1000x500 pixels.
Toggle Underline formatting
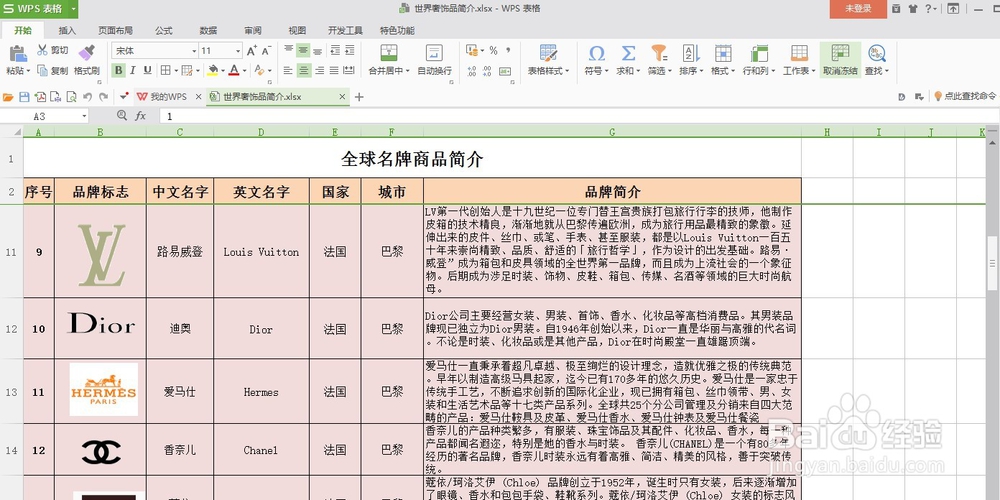coord(147,70)
